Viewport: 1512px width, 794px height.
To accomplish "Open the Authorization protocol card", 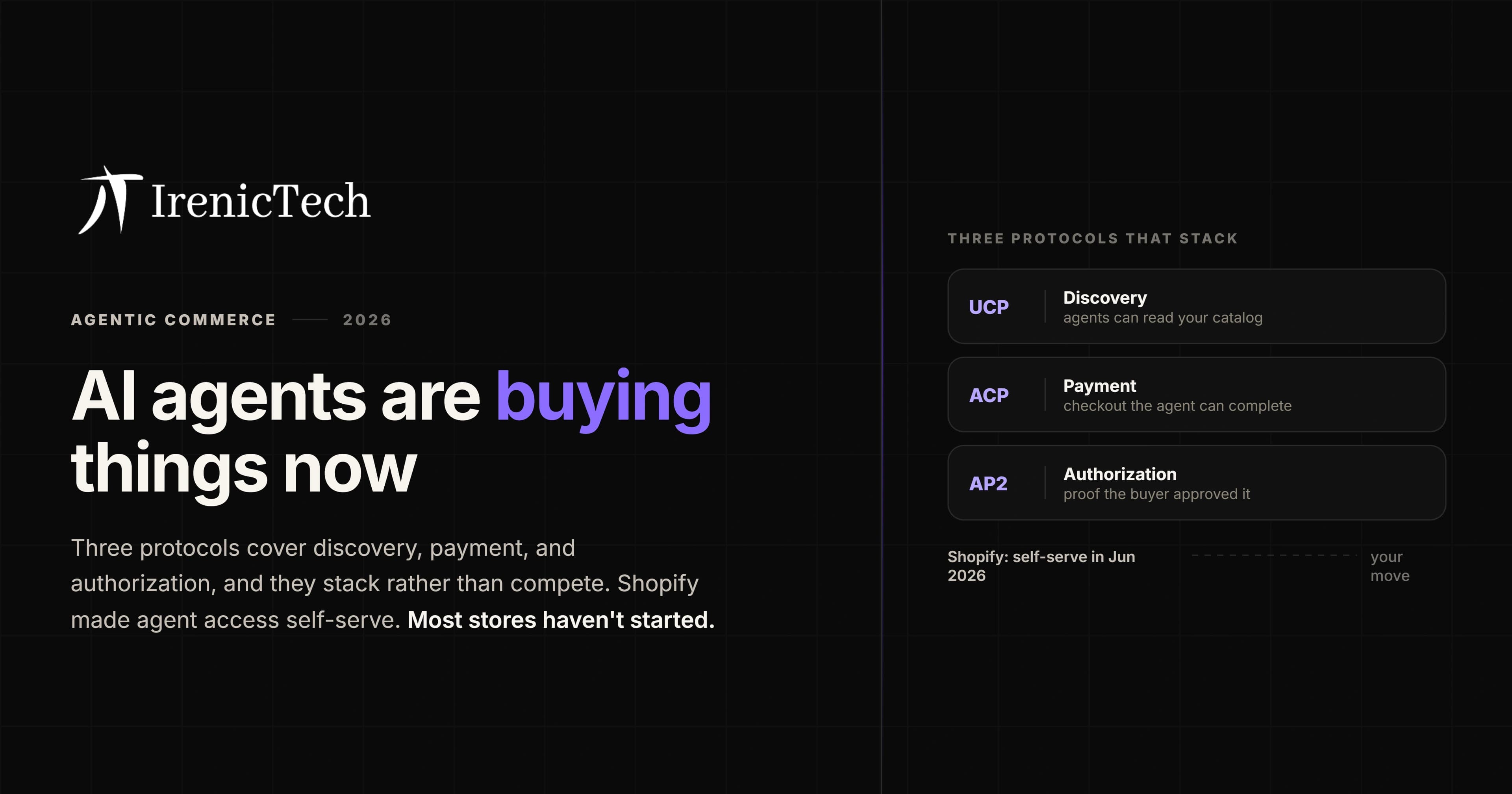I will (x=1196, y=482).
